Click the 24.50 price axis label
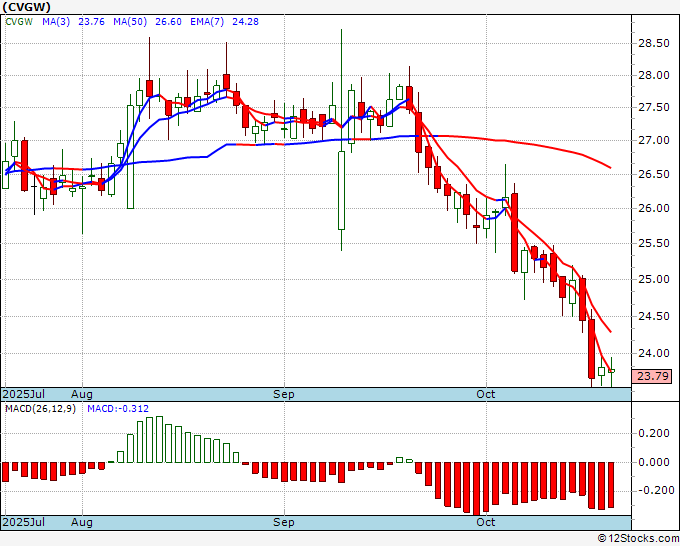This screenshot has width=680, height=546. [x=654, y=316]
